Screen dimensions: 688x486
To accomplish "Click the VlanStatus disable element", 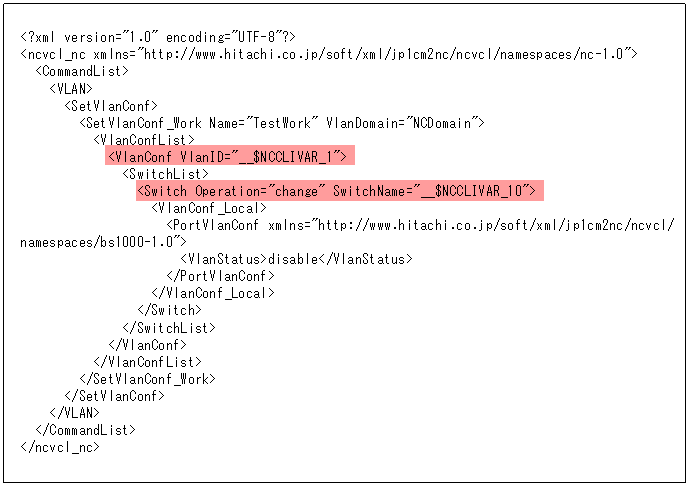I will coord(297,259).
